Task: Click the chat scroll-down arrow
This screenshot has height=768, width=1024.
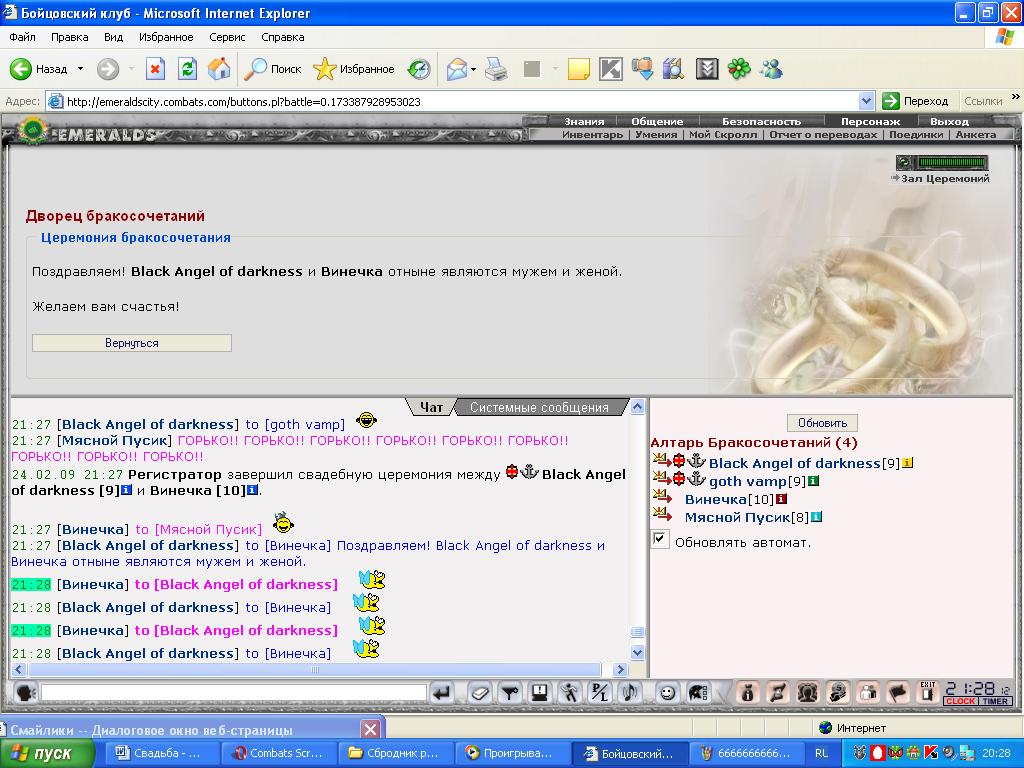Action: tap(637, 652)
